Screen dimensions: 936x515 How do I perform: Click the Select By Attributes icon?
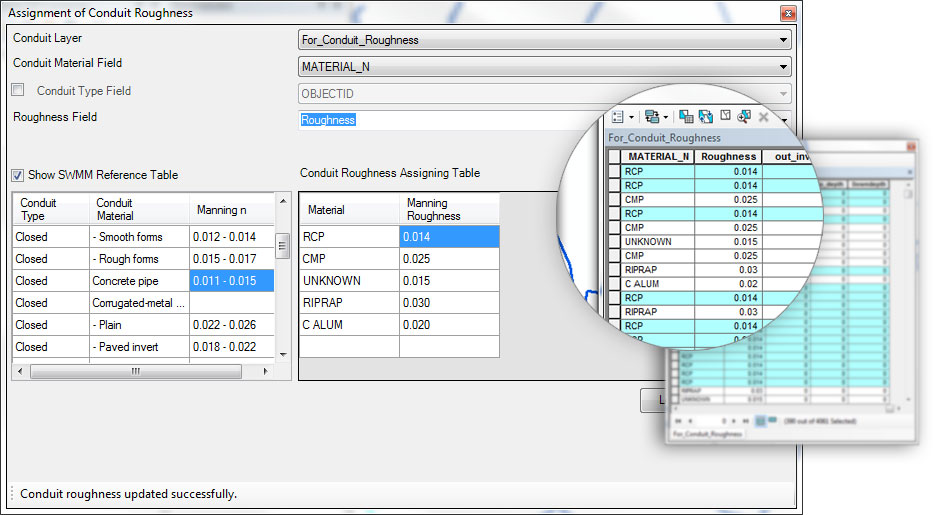click(x=685, y=117)
